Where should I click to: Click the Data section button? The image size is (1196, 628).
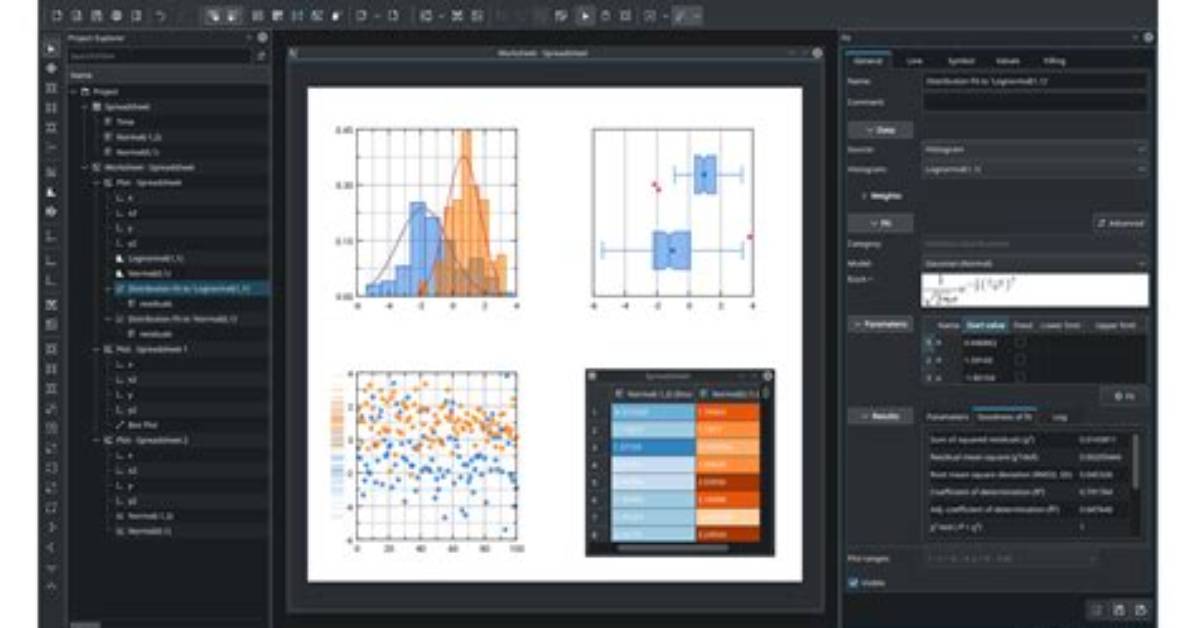click(880, 130)
